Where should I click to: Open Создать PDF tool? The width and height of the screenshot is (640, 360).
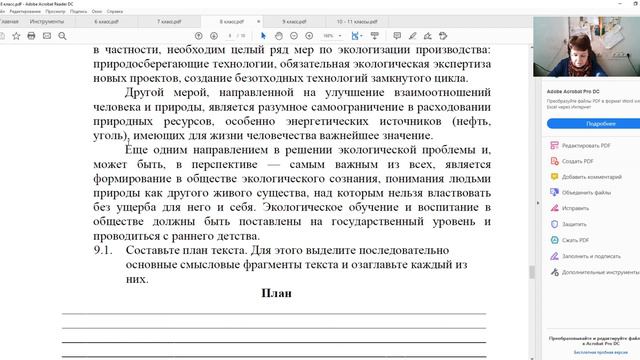click(x=572, y=161)
